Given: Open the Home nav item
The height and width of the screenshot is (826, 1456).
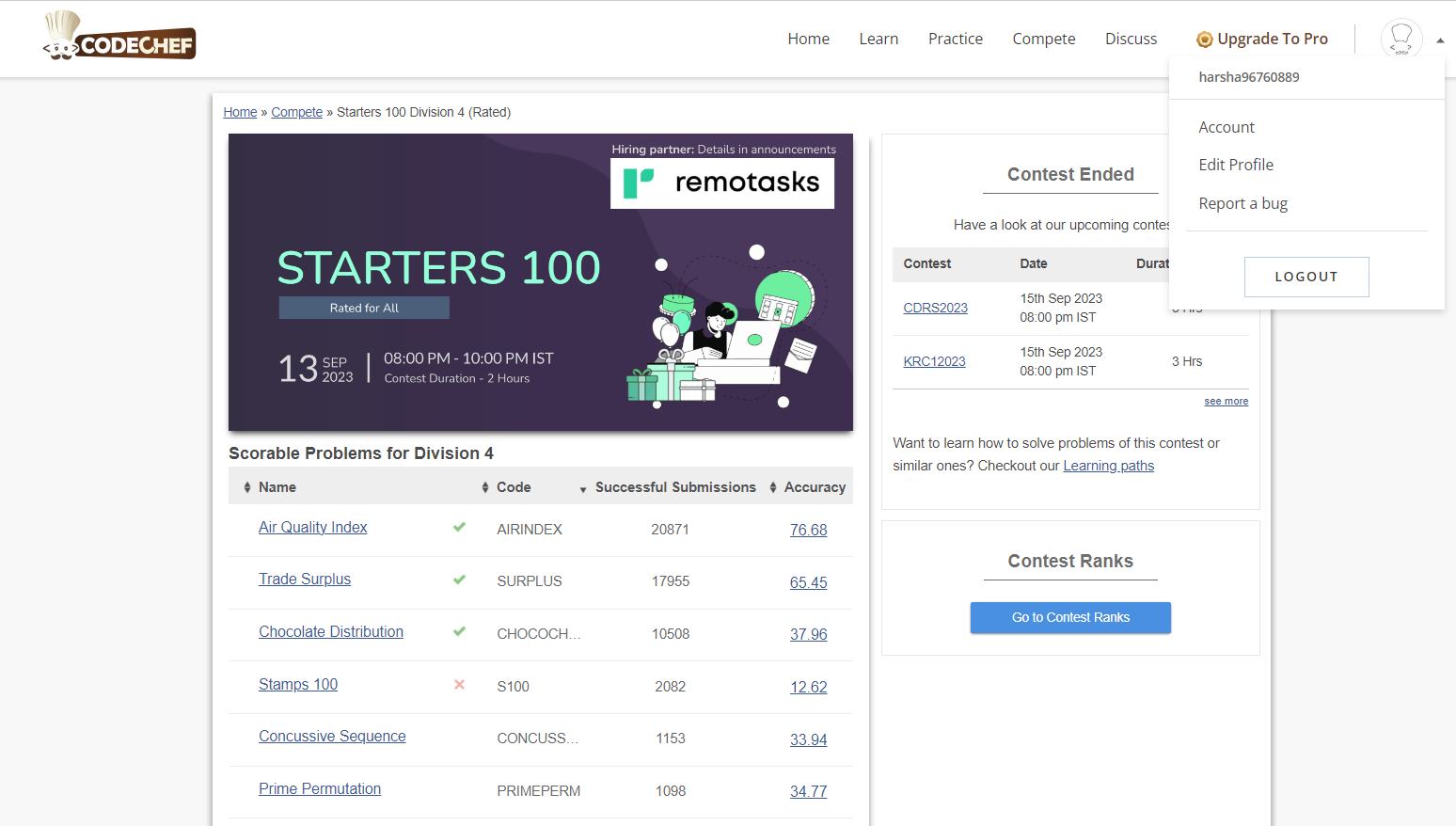Looking at the screenshot, I should (808, 39).
